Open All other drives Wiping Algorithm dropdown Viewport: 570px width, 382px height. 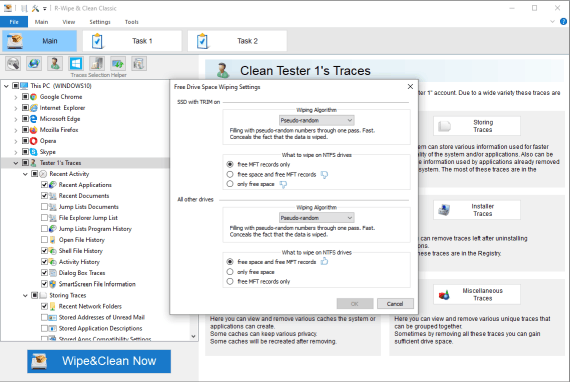pyautogui.click(x=317, y=218)
